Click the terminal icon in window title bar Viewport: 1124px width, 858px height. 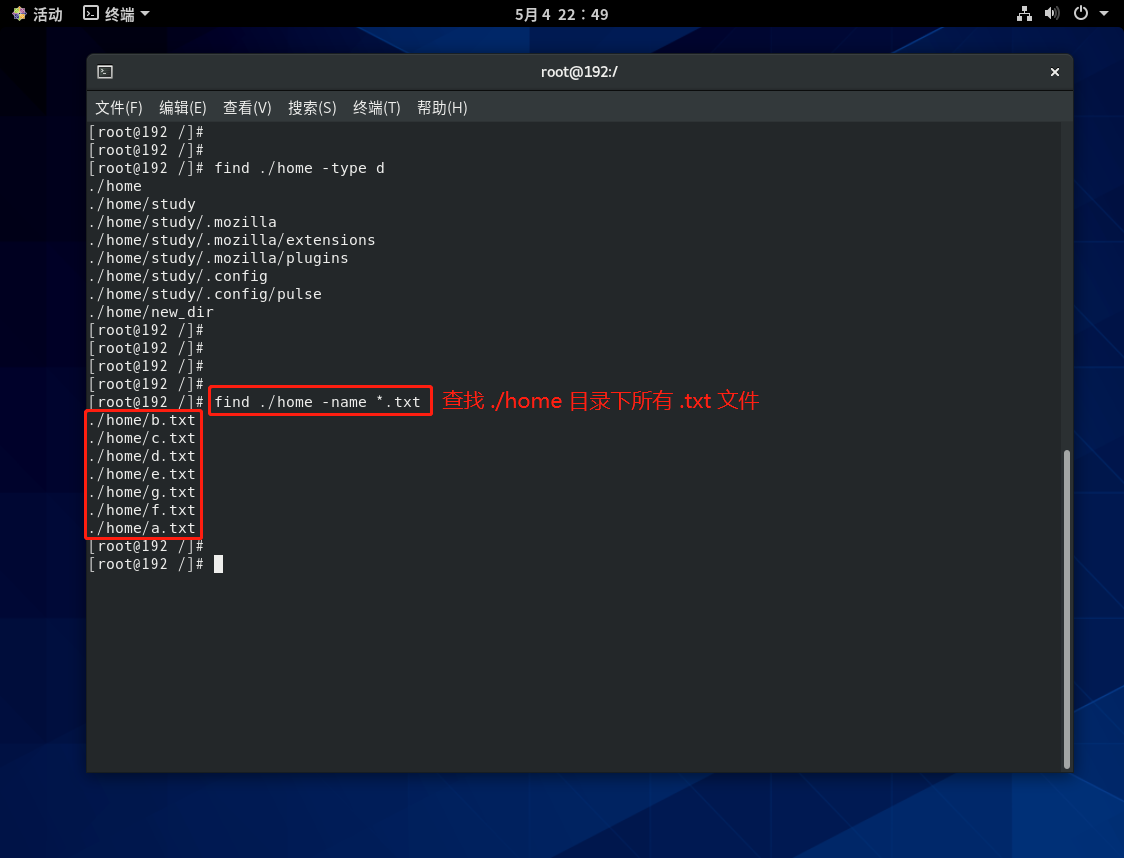(105, 72)
